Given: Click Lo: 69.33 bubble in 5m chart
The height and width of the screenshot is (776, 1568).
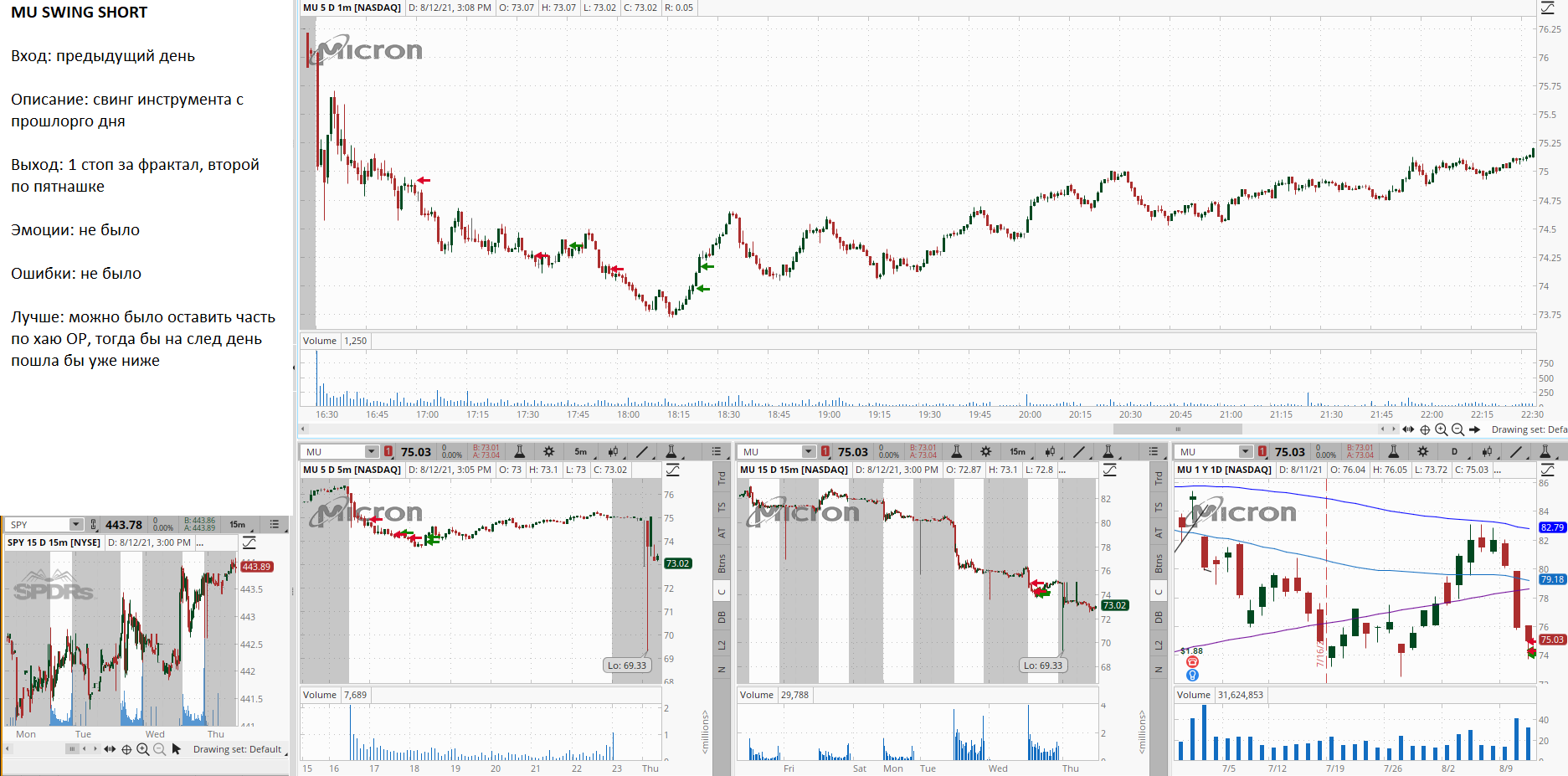Looking at the screenshot, I should [x=627, y=666].
